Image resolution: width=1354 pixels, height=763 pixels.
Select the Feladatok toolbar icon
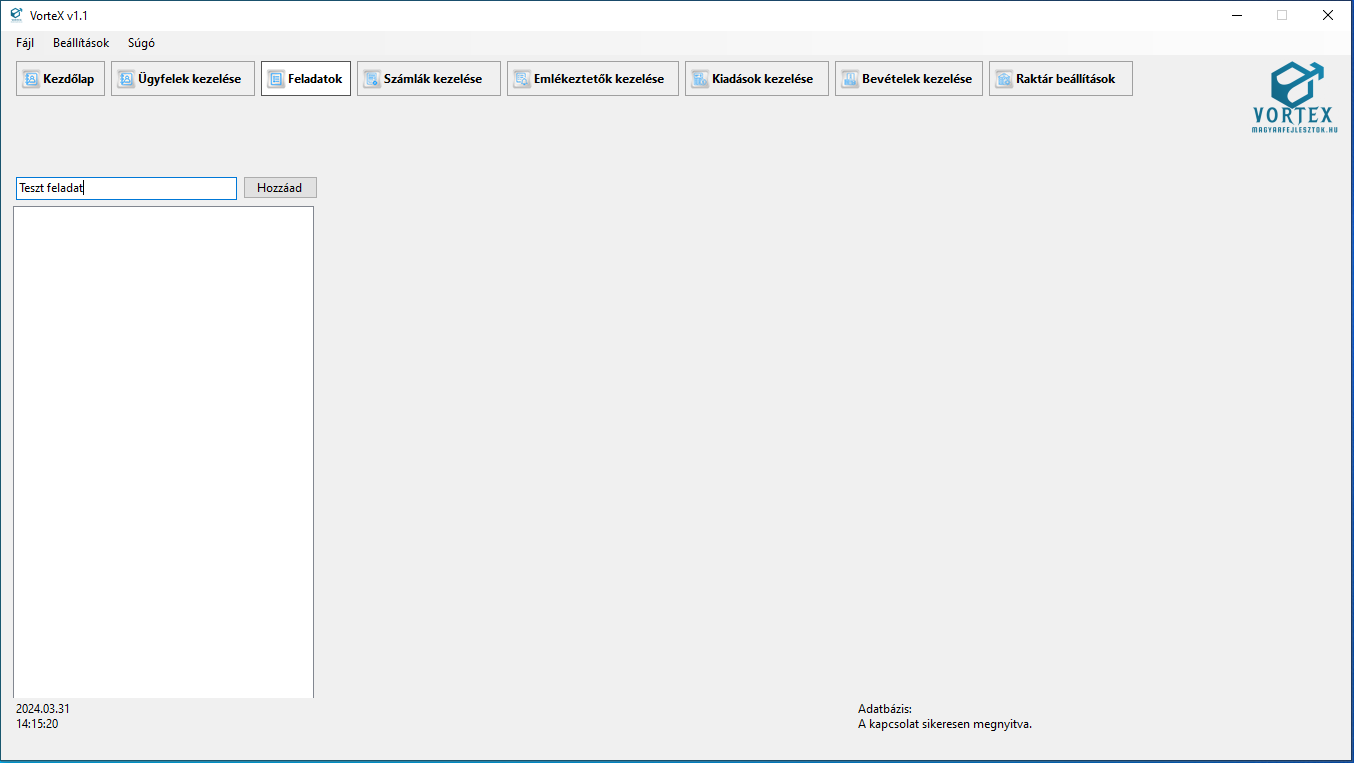pos(276,79)
